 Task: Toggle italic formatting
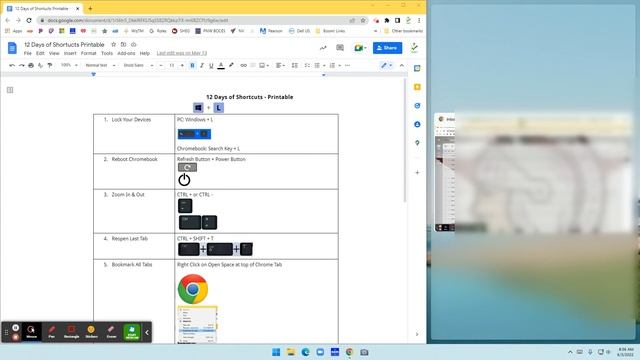tap(202, 65)
